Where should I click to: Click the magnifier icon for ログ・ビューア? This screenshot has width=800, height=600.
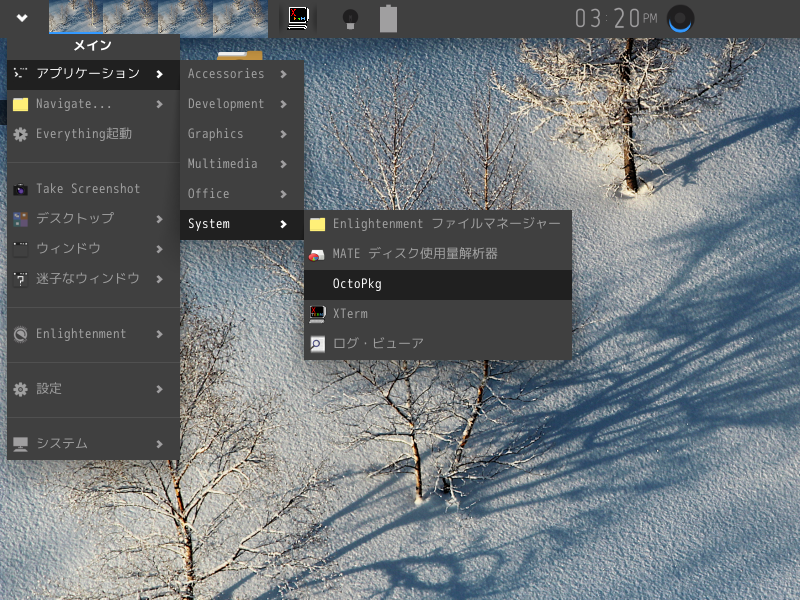pyautogui.click(x=317, y=344)
